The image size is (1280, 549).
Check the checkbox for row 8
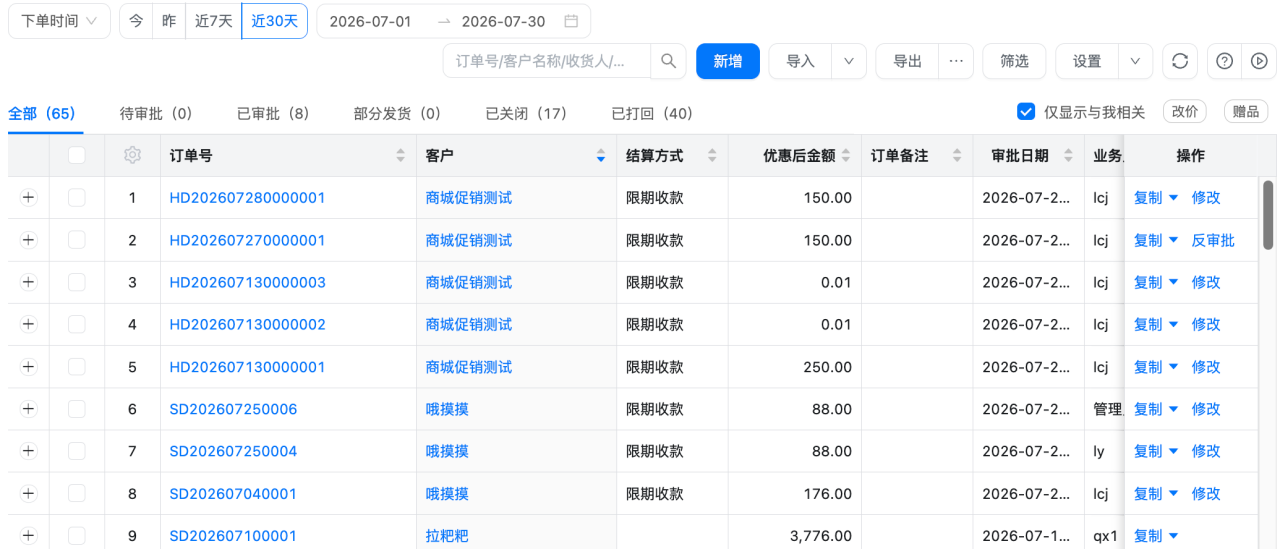point(77,493)
